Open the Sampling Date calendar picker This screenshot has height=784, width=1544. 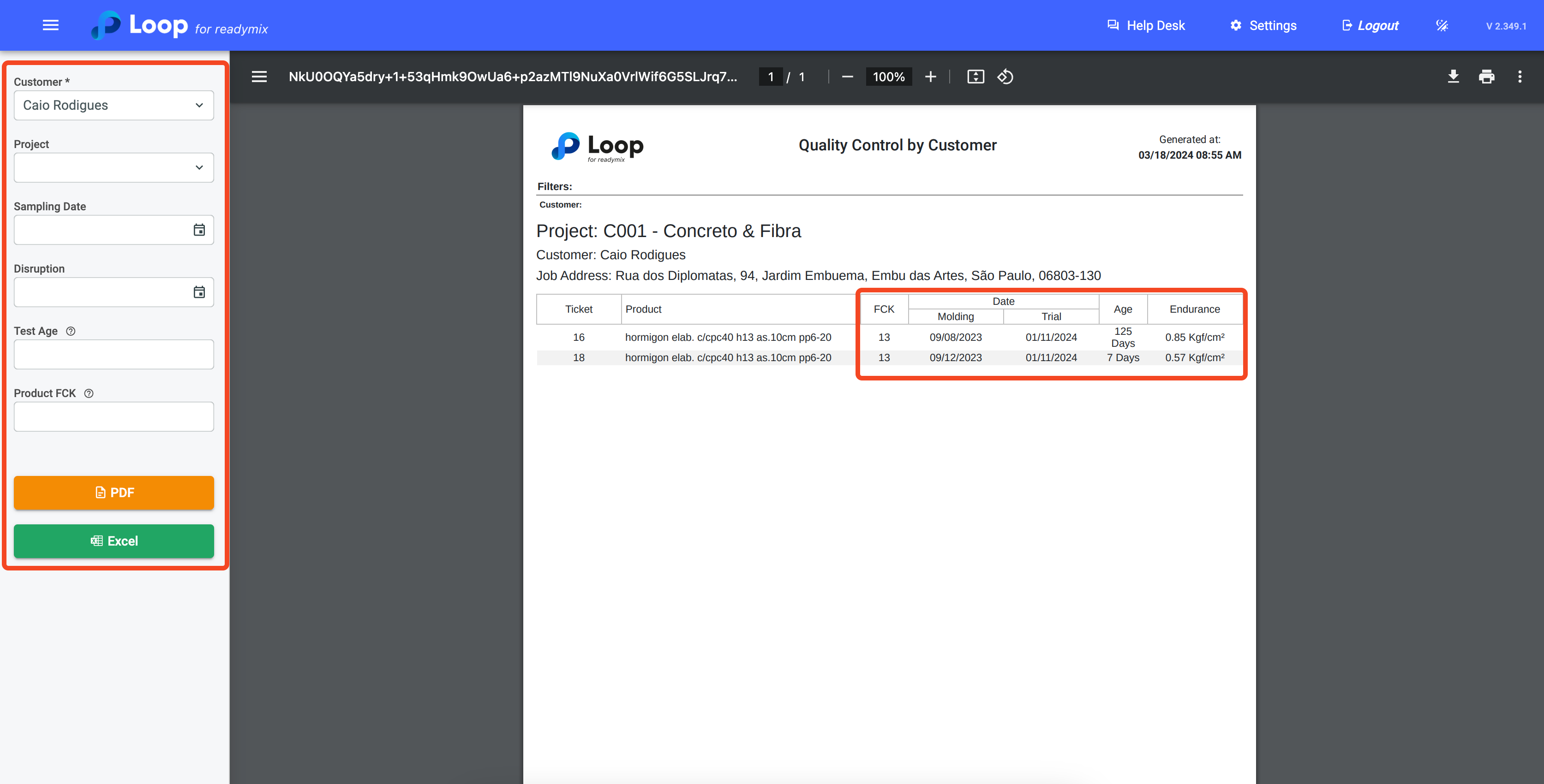(x=199, y=230)
